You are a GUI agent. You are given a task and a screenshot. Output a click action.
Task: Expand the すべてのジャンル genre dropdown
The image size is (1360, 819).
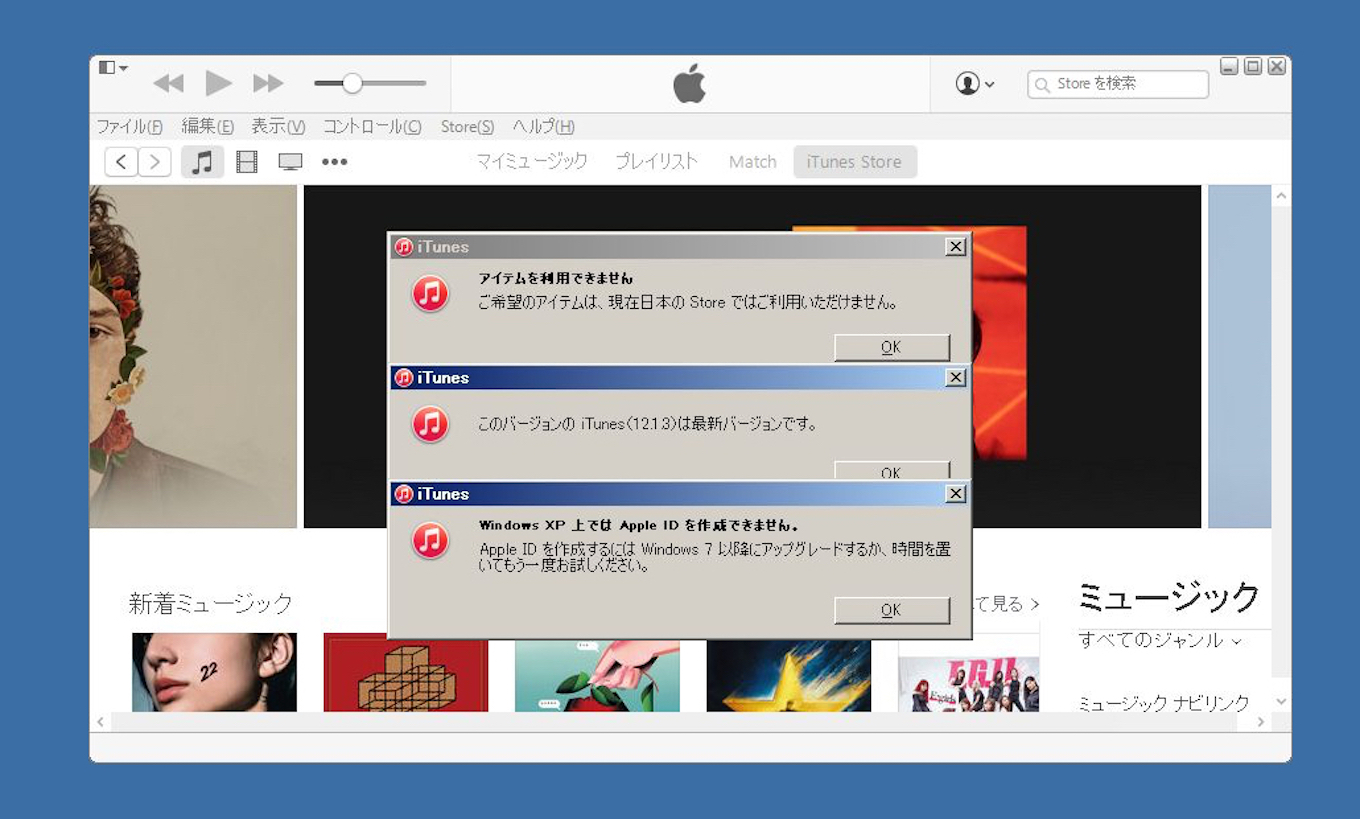tap(1160, 640)
